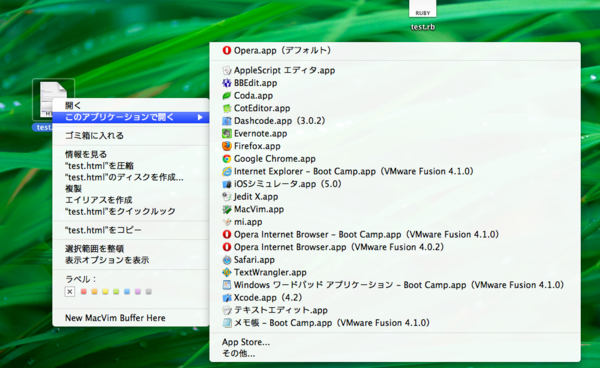Expand the このアプリケーションで開く submenu arrow

click(x=200, y=117)
